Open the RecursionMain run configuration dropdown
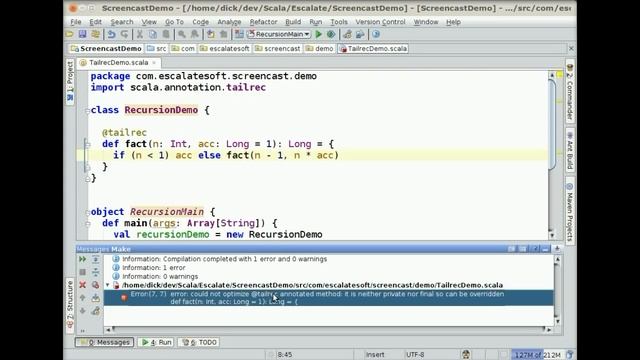Screen dimensions: 640x360 279,34
